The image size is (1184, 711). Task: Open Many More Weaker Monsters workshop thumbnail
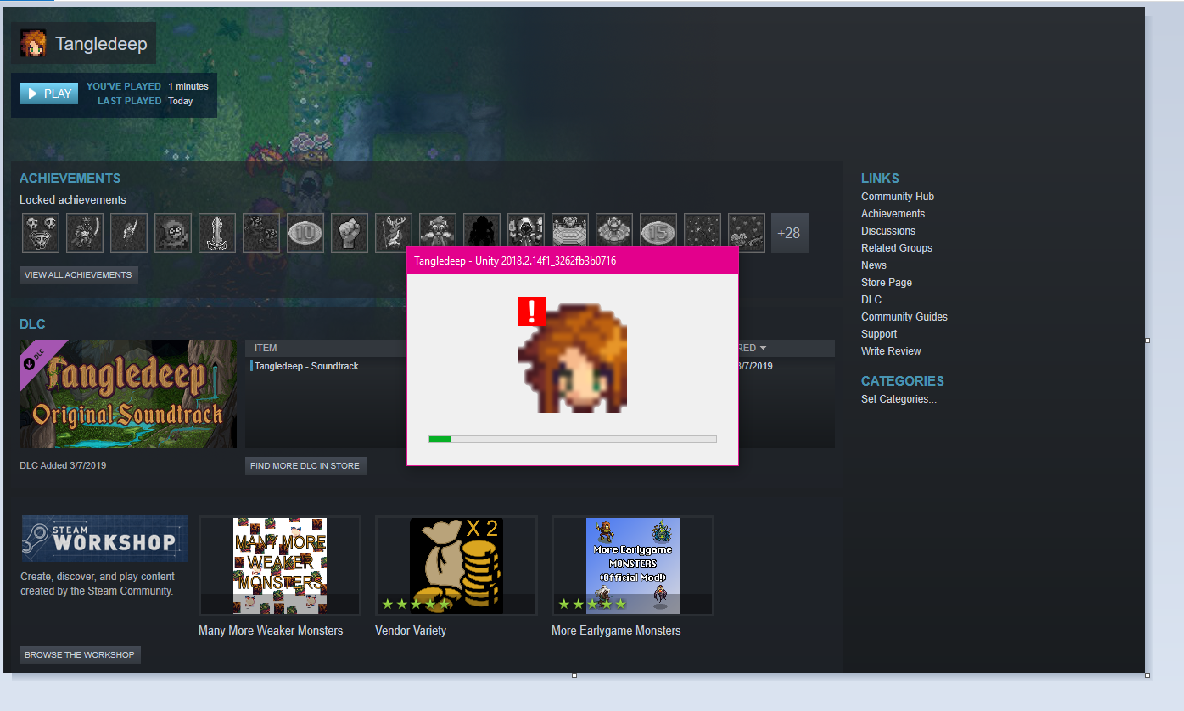click(x=280, y=565)
